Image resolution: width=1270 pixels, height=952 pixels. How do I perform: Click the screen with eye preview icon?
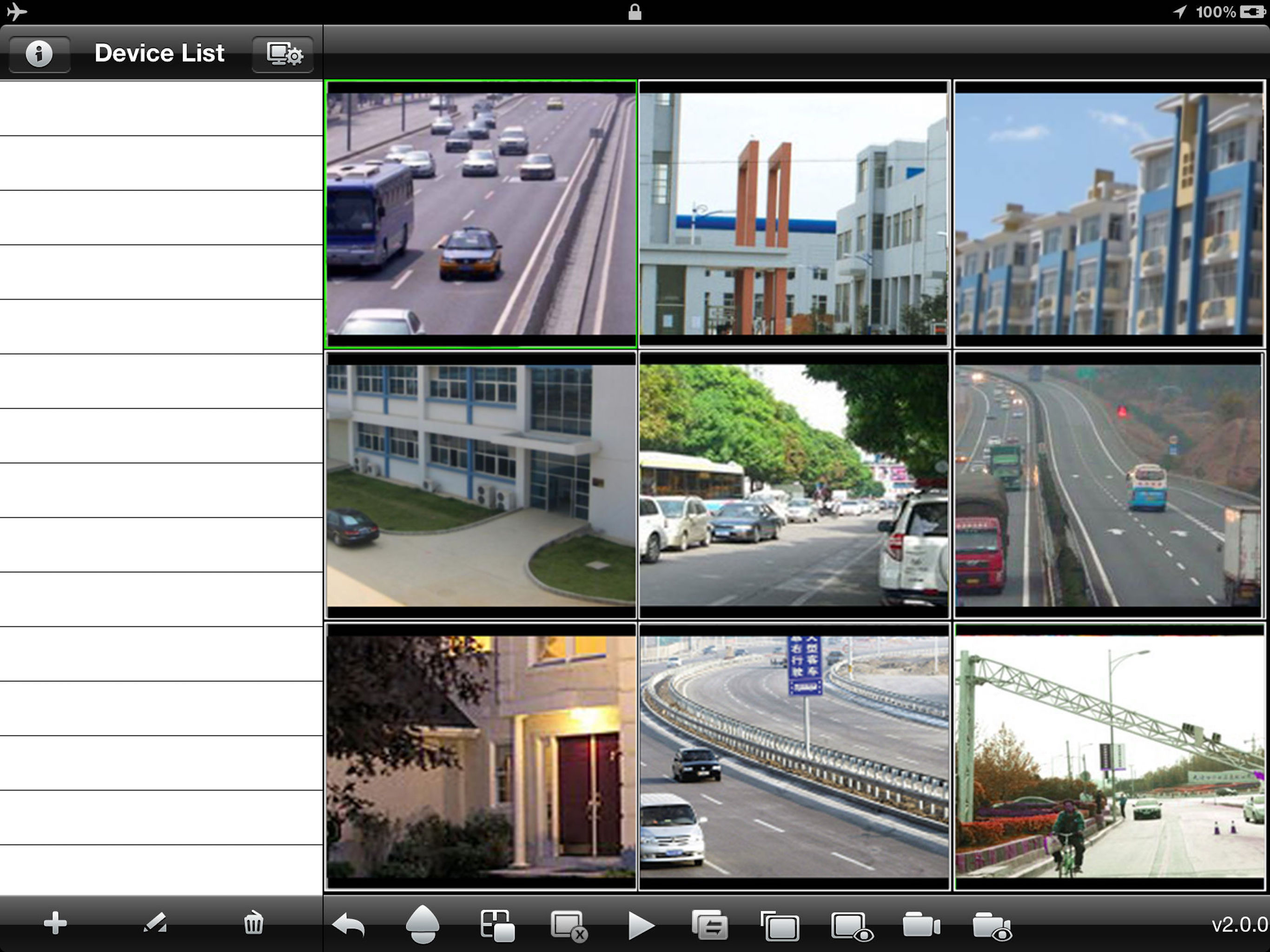pos(852,926)
